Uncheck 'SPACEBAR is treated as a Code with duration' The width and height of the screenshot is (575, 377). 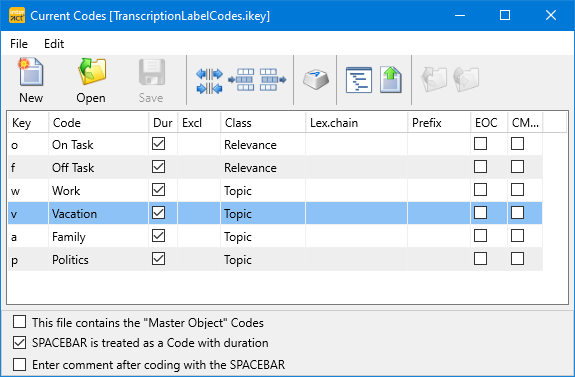pyautogui.click(x=19, y=343)
